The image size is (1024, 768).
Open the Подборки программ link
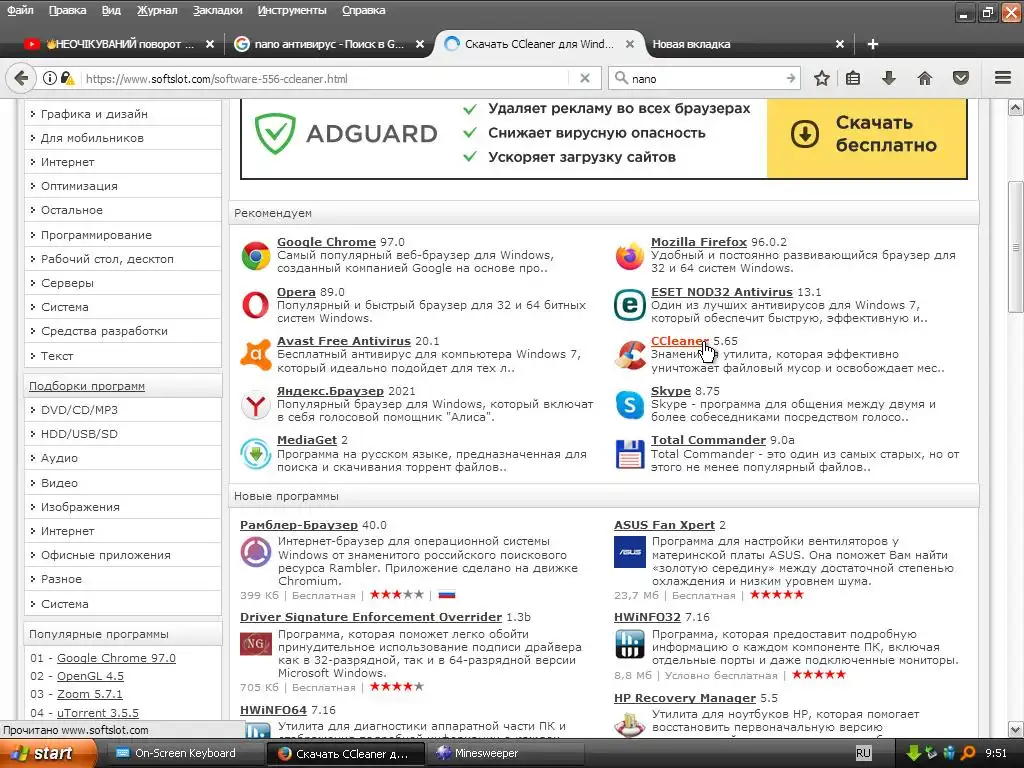[x=87, y=386]
